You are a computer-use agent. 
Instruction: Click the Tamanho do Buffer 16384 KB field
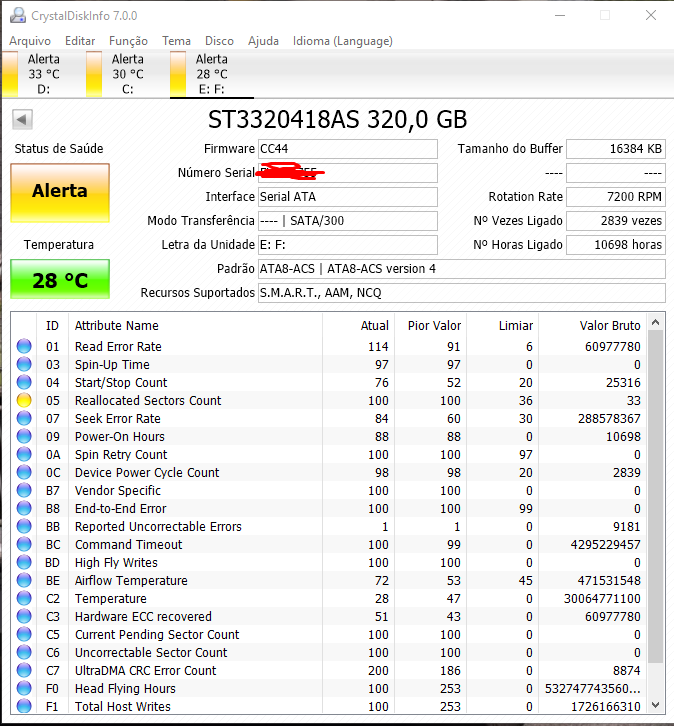616,149
